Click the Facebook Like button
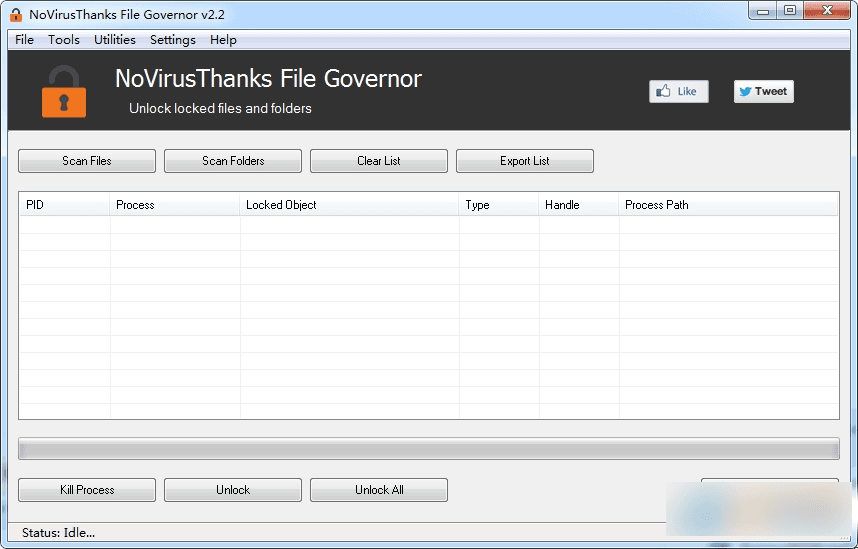 click(x=678, y=91)
